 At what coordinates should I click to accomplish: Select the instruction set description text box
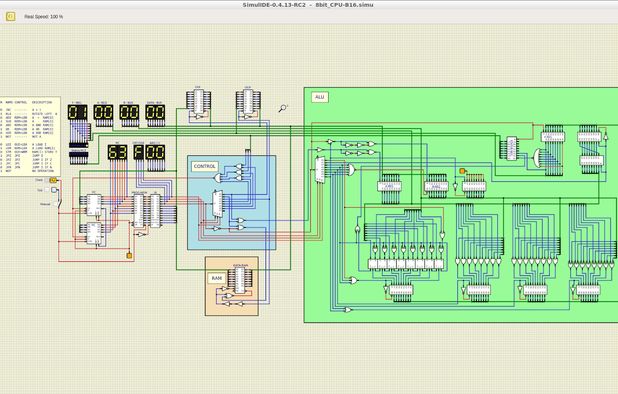(30, 136)
